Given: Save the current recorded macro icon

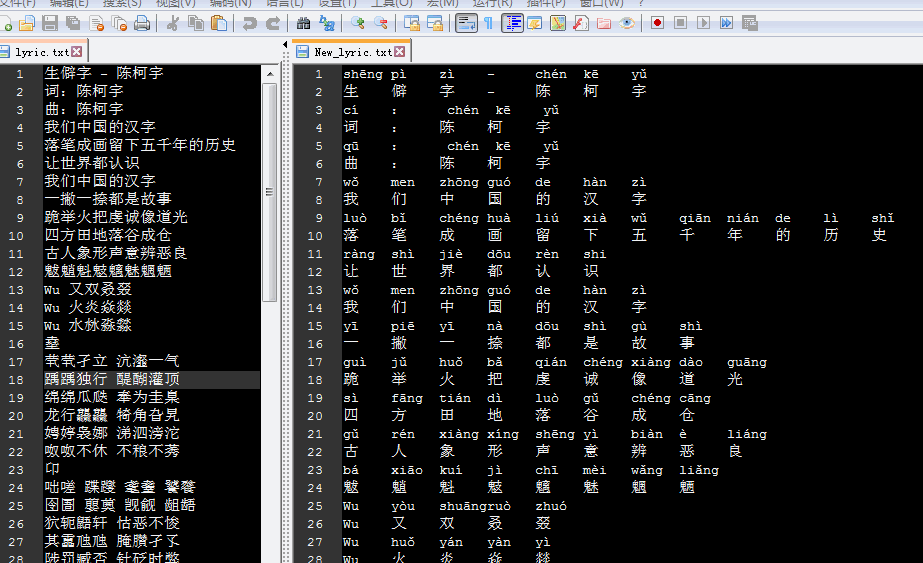Looking at the screenshot, I should (749, 24).
